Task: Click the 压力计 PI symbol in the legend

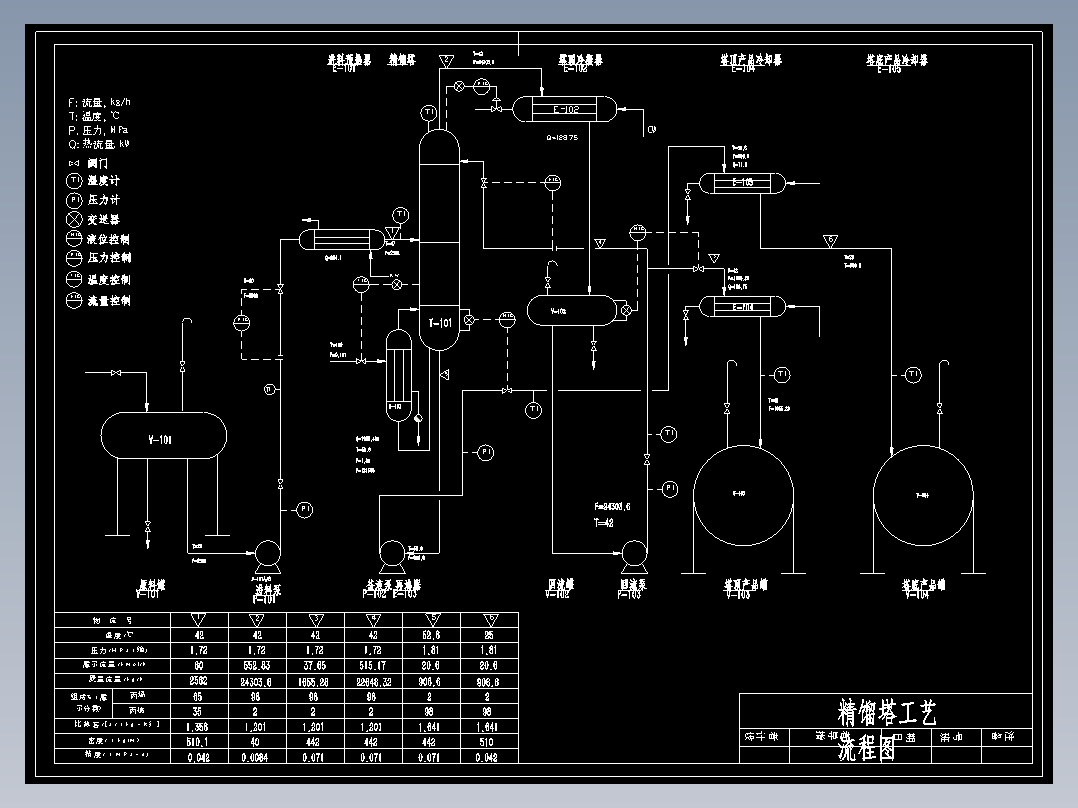Action: [74, 200]
